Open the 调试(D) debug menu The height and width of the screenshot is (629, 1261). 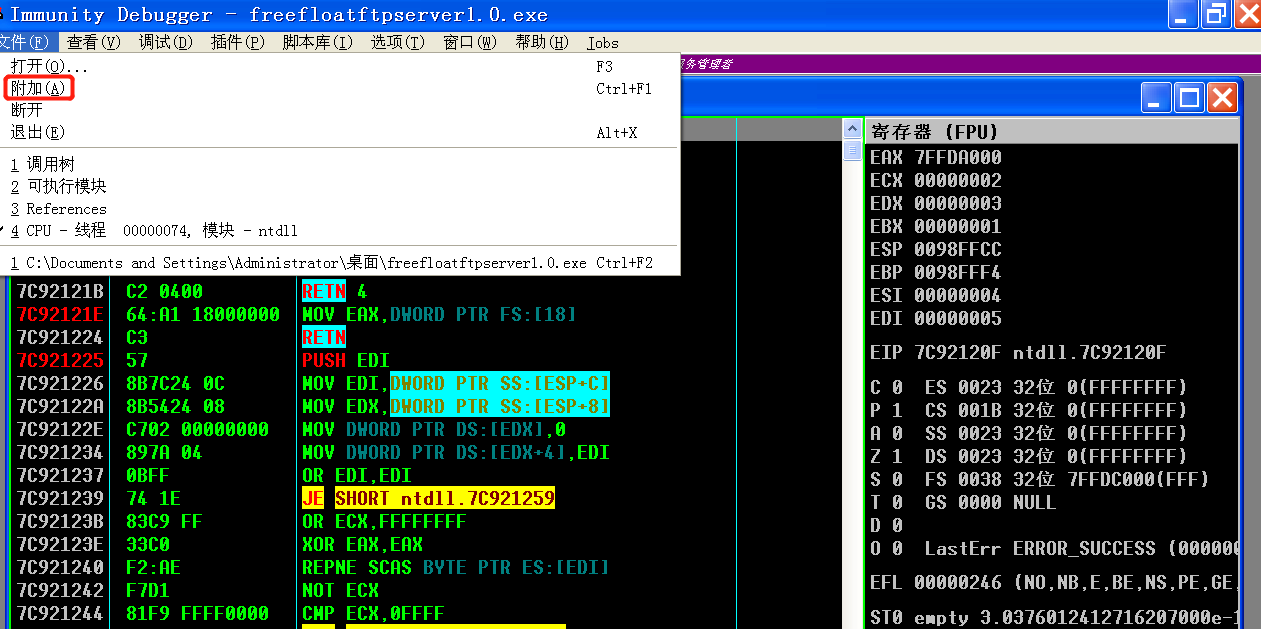165,42
